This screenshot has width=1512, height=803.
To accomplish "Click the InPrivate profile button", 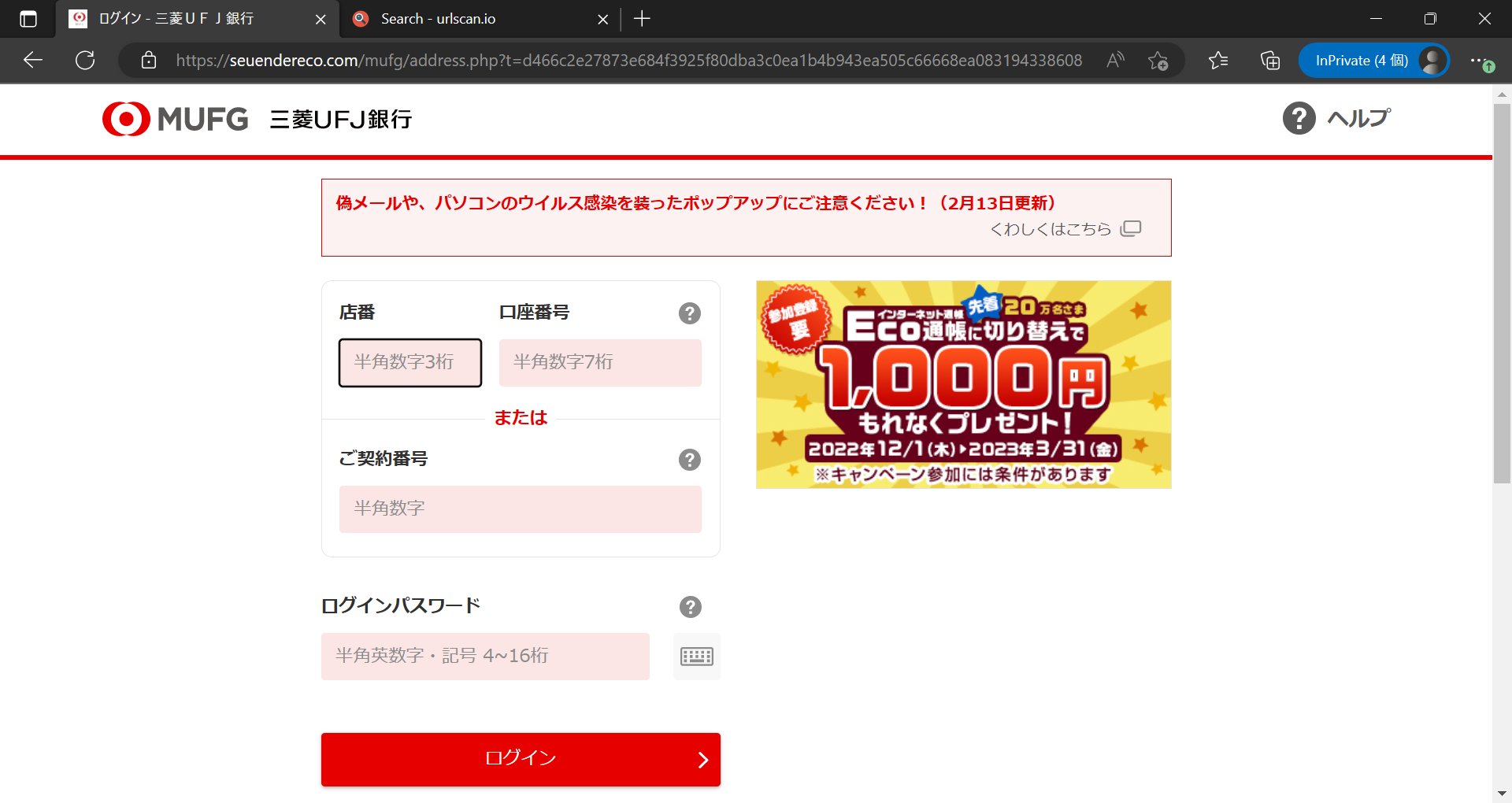I will (x=1373, y=61).
